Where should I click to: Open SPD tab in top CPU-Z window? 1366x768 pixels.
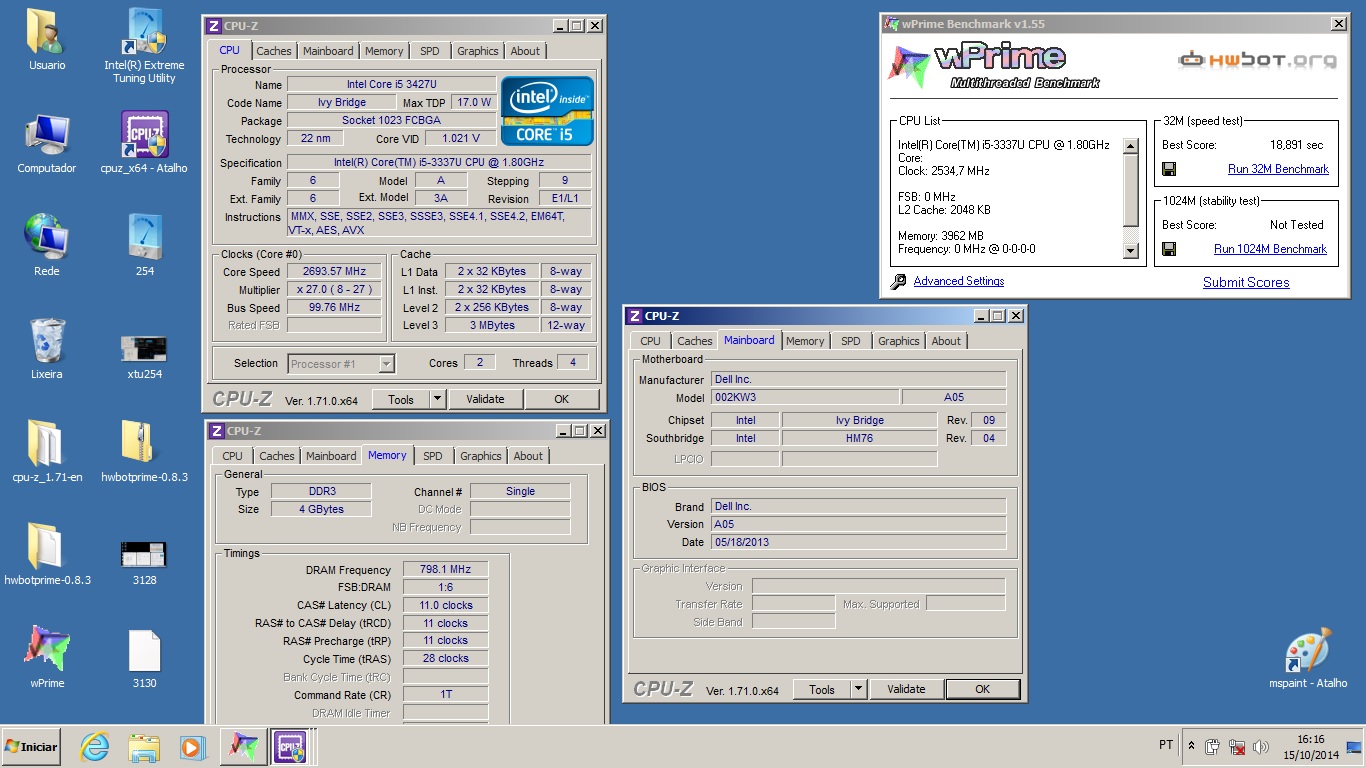[x=429, y=51]
